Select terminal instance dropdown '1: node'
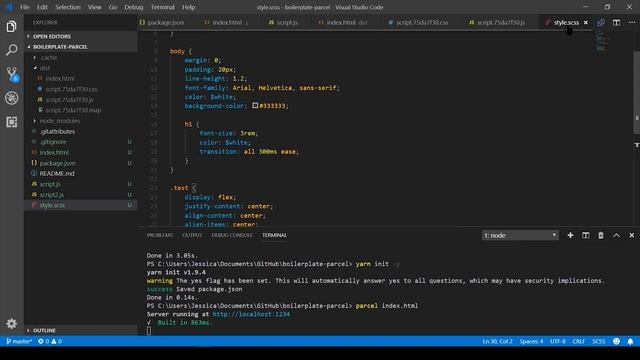This screenshot has height=360, width=640. pos(520,235)
